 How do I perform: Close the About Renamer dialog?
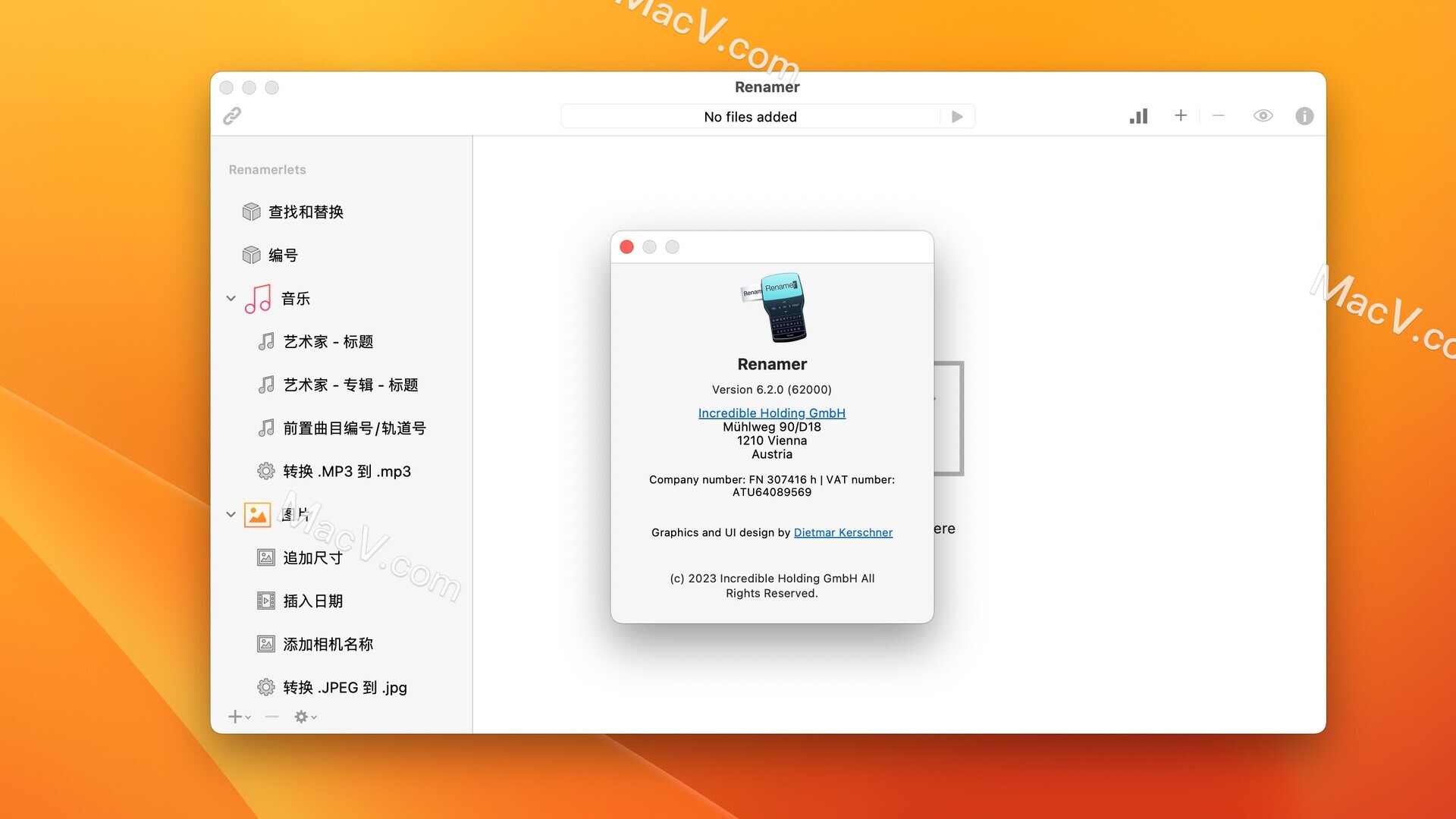click(x=626, y=247)
